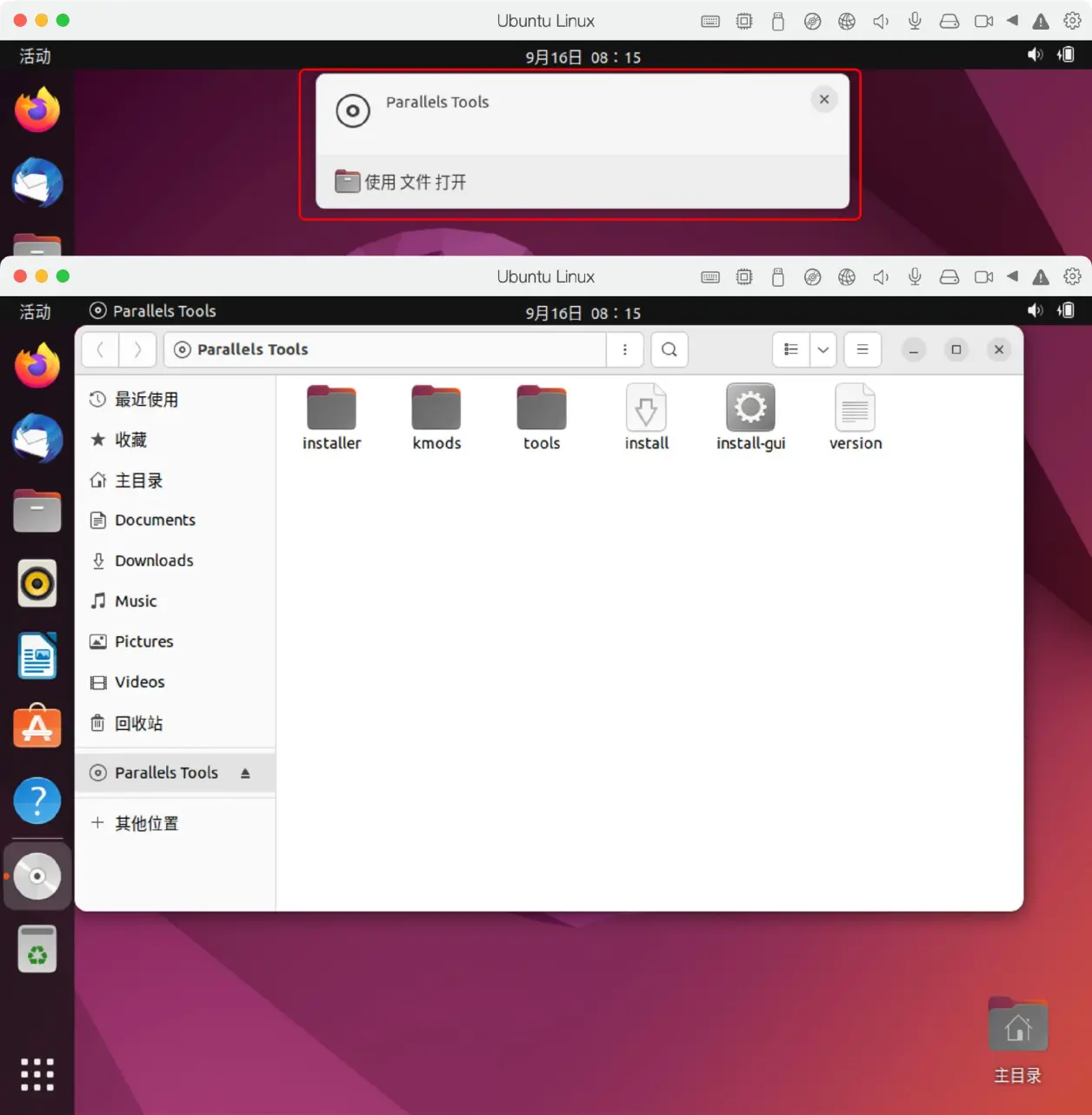The image size is (1092, 1115).
Task: Open the tools folder in file view
Action: 542,417
